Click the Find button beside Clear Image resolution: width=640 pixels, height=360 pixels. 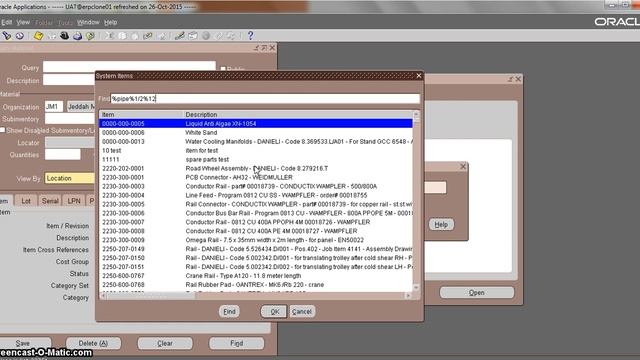pyautogui.click(x=236, y=343)
